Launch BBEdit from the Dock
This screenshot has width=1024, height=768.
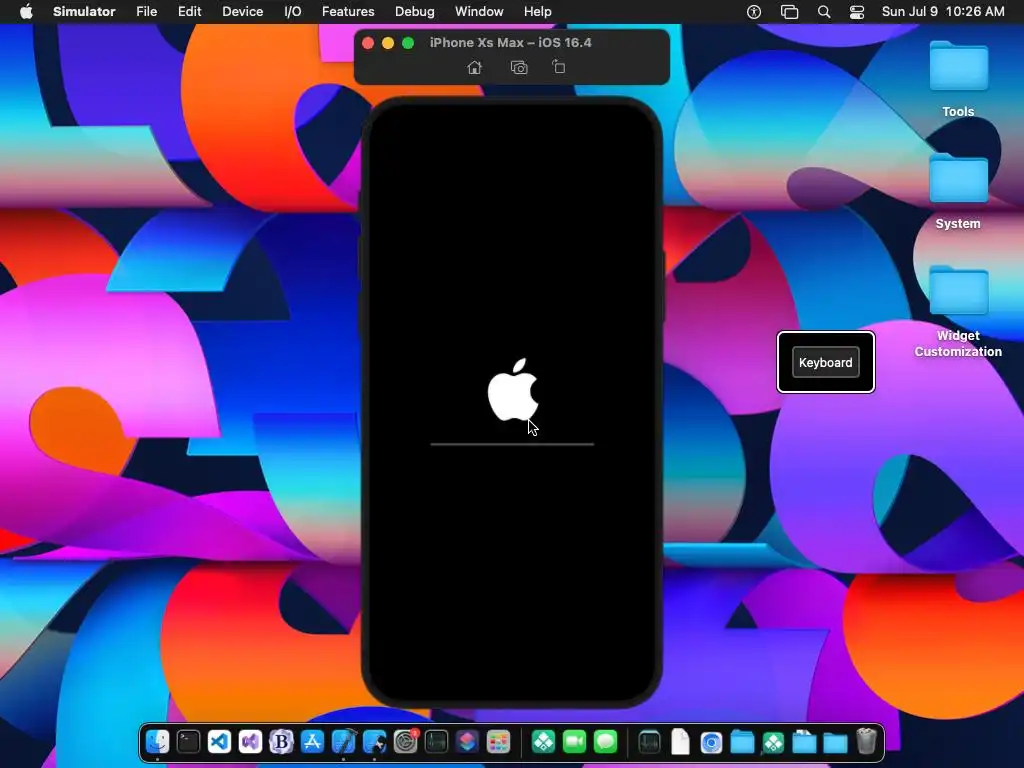coord(281,742)
